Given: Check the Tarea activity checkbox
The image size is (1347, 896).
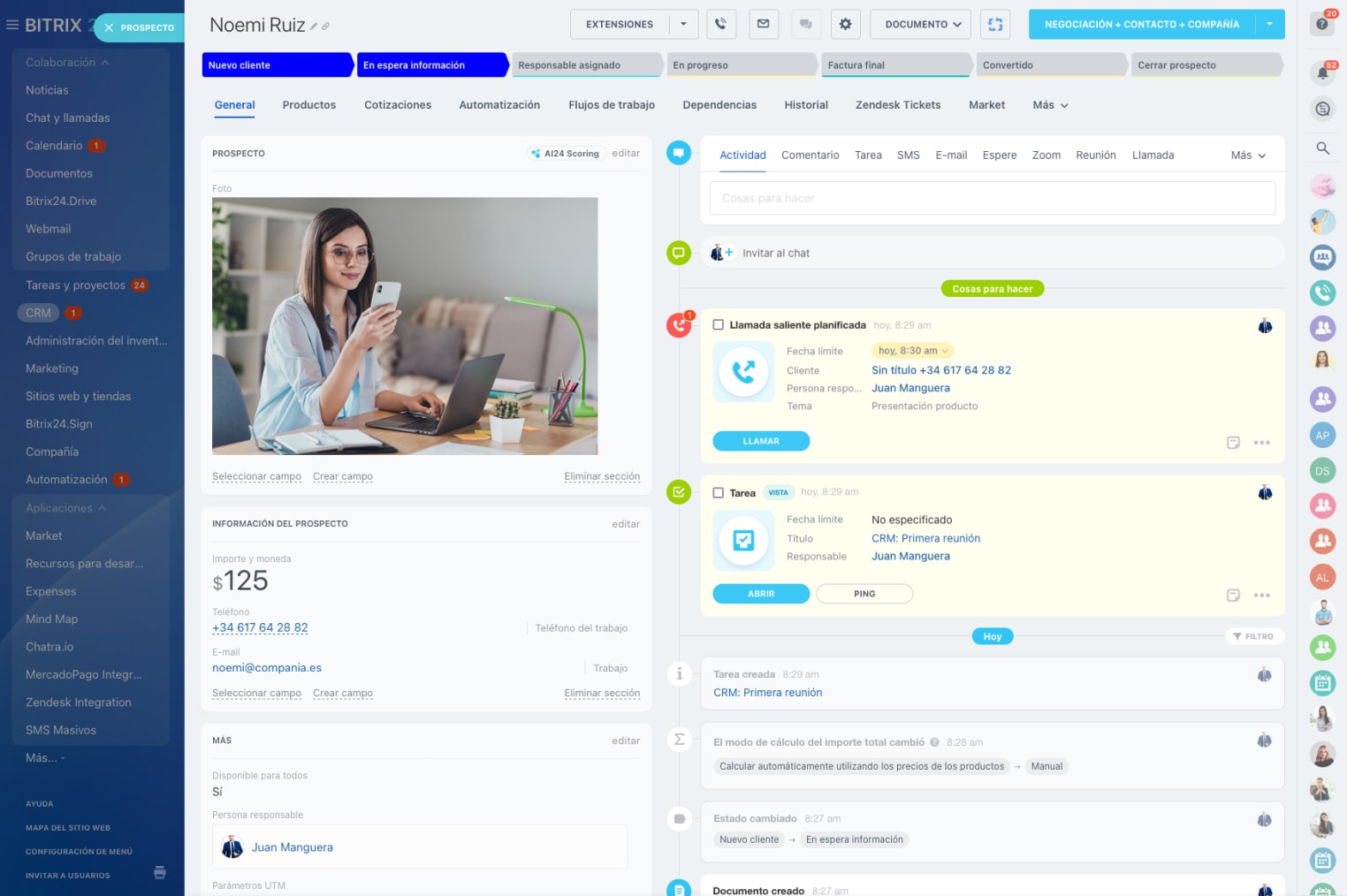Looking at the screenshot, I should [719, 493].
